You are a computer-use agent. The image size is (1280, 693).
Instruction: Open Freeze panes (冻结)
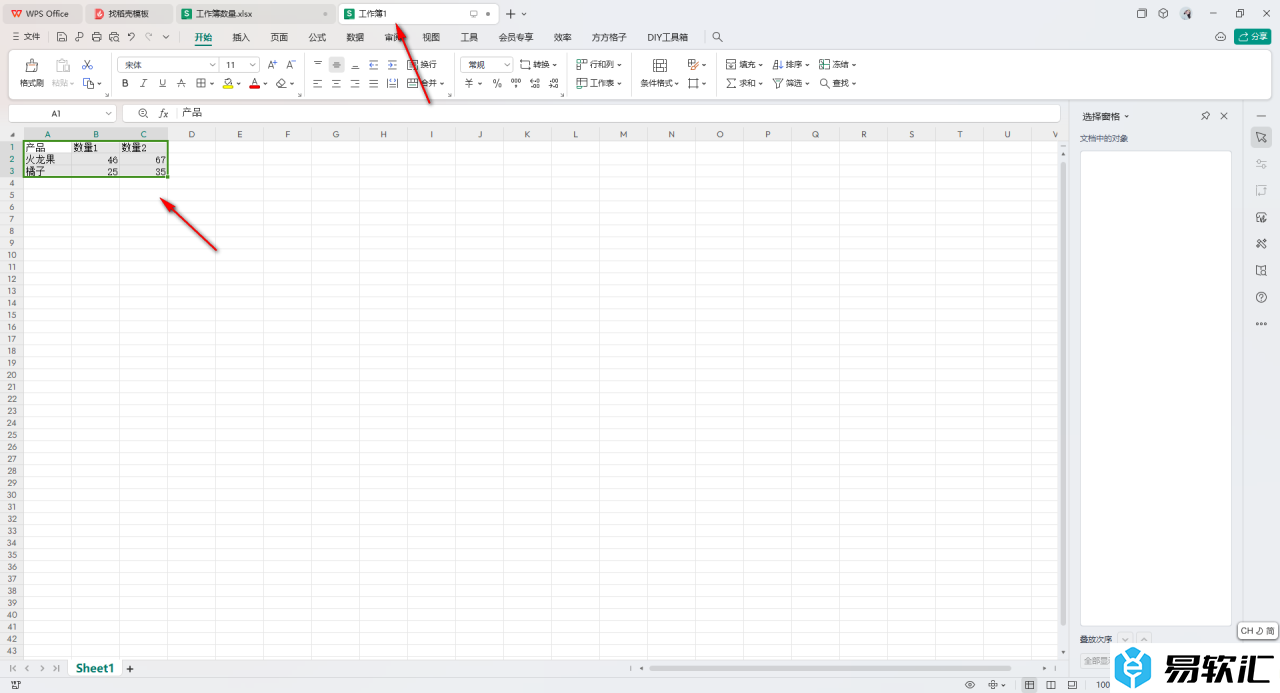(838, 64)
